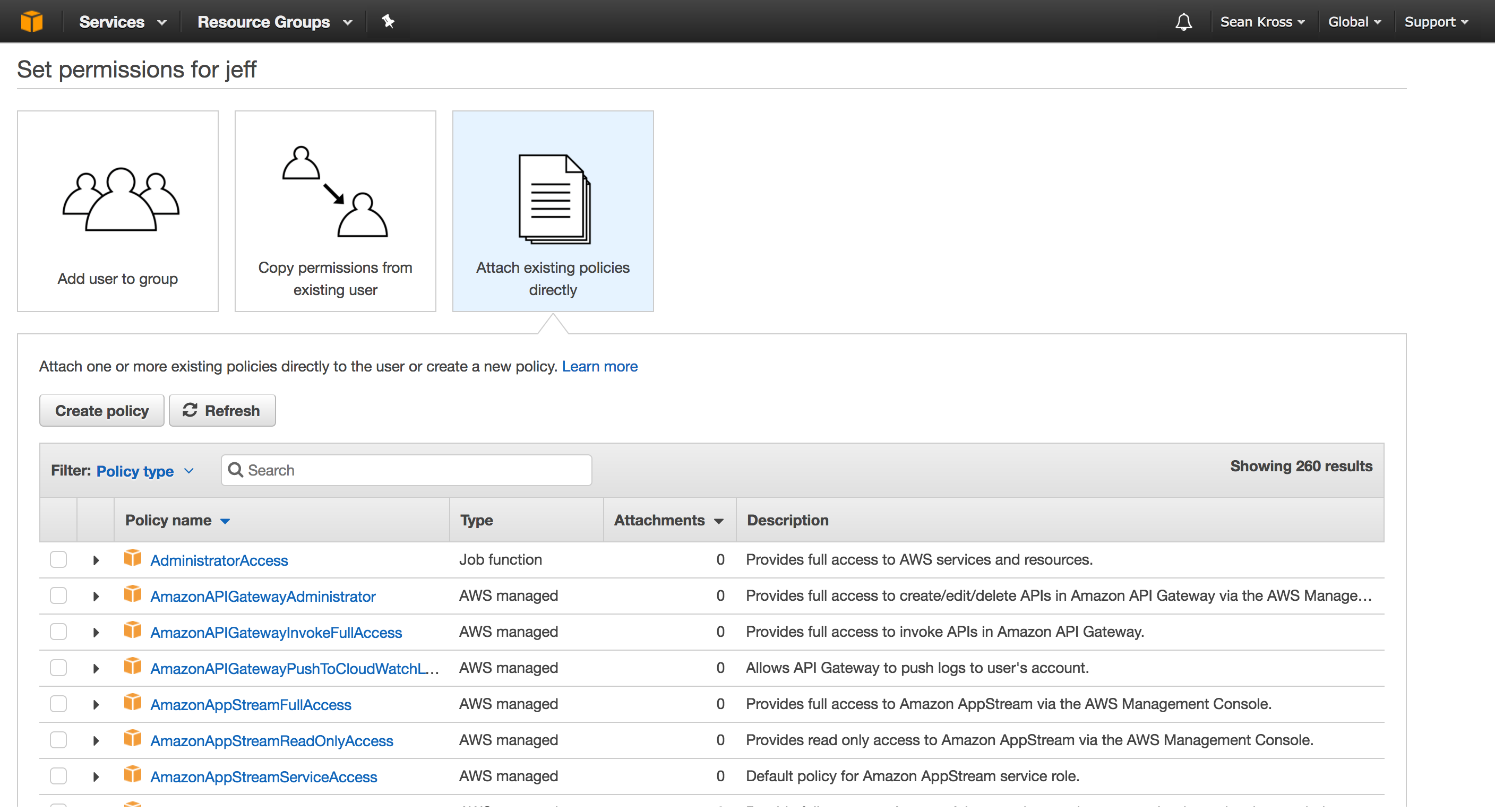Click the Create policy button

point(102,411)
